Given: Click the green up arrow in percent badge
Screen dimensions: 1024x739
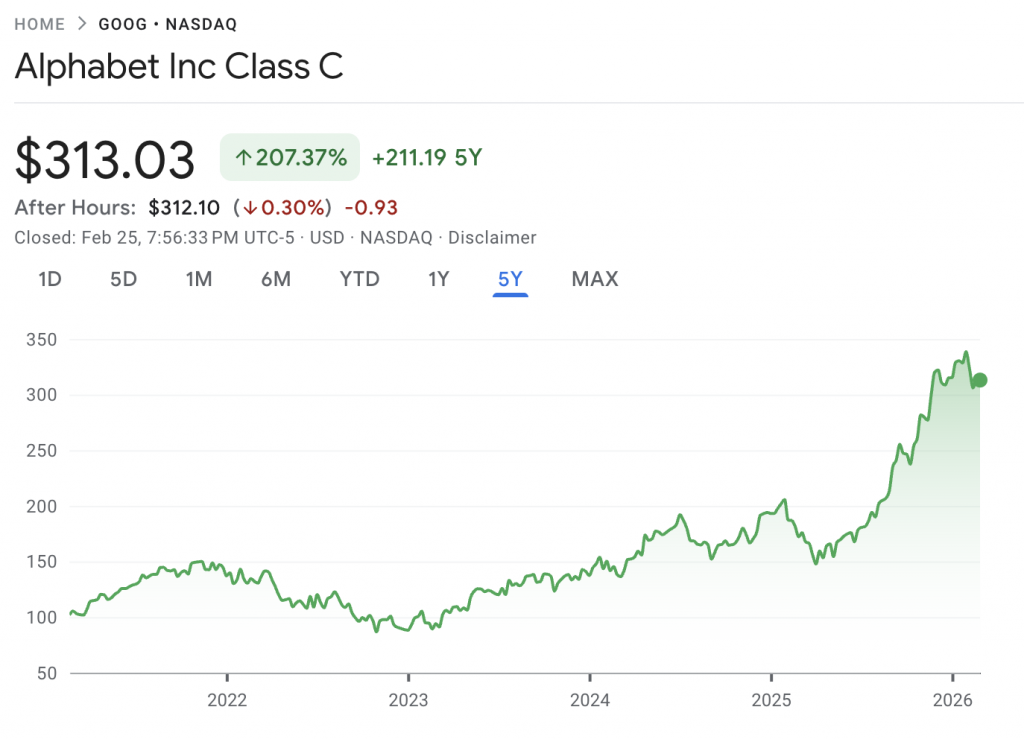Looking at the screenshot, I should [x=242, y=157].
